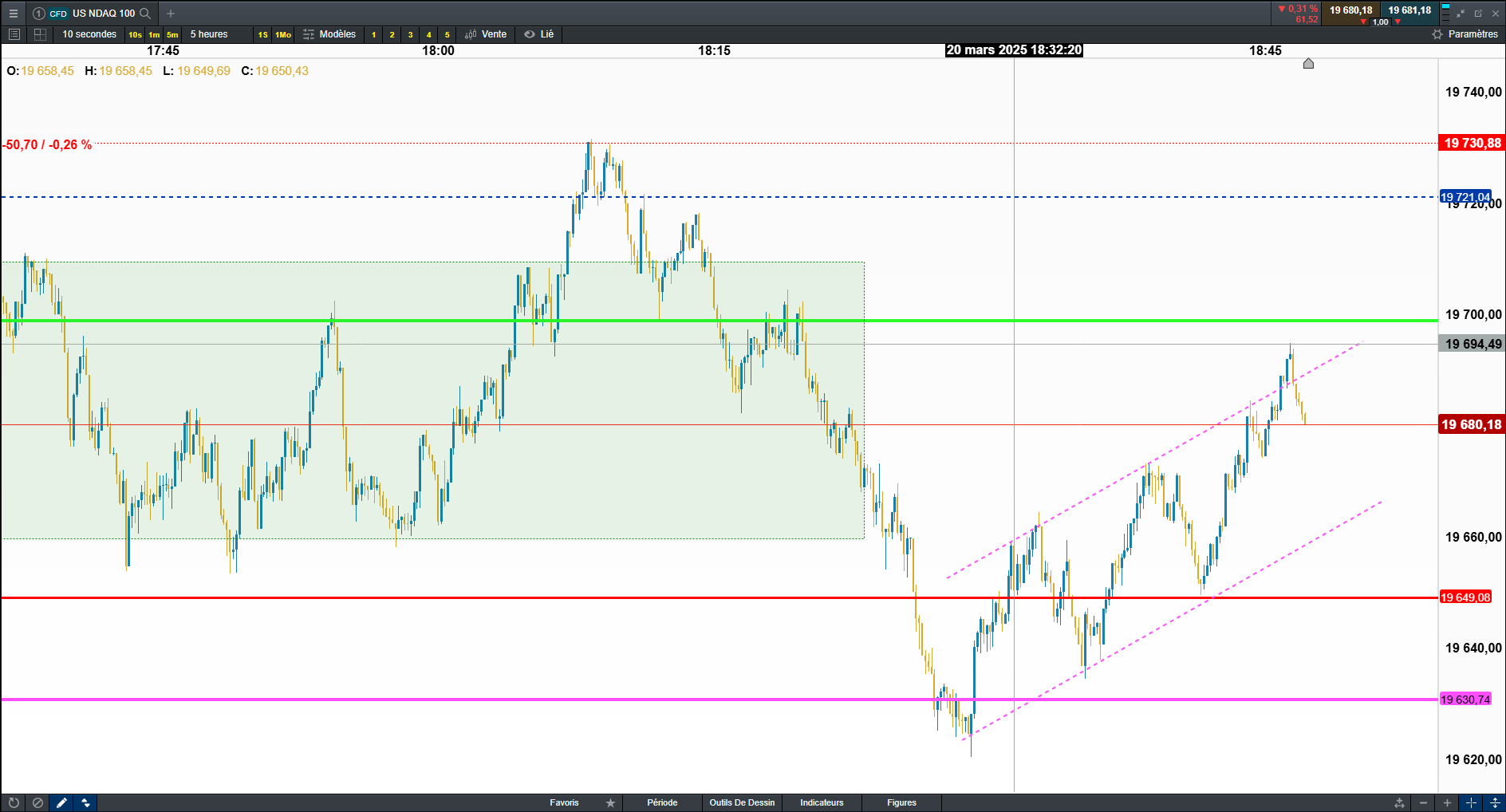This screenshot has width=1506, height=812.
Task: Switch to the 10s timeframe shortcut
Action: coord(135,34)
